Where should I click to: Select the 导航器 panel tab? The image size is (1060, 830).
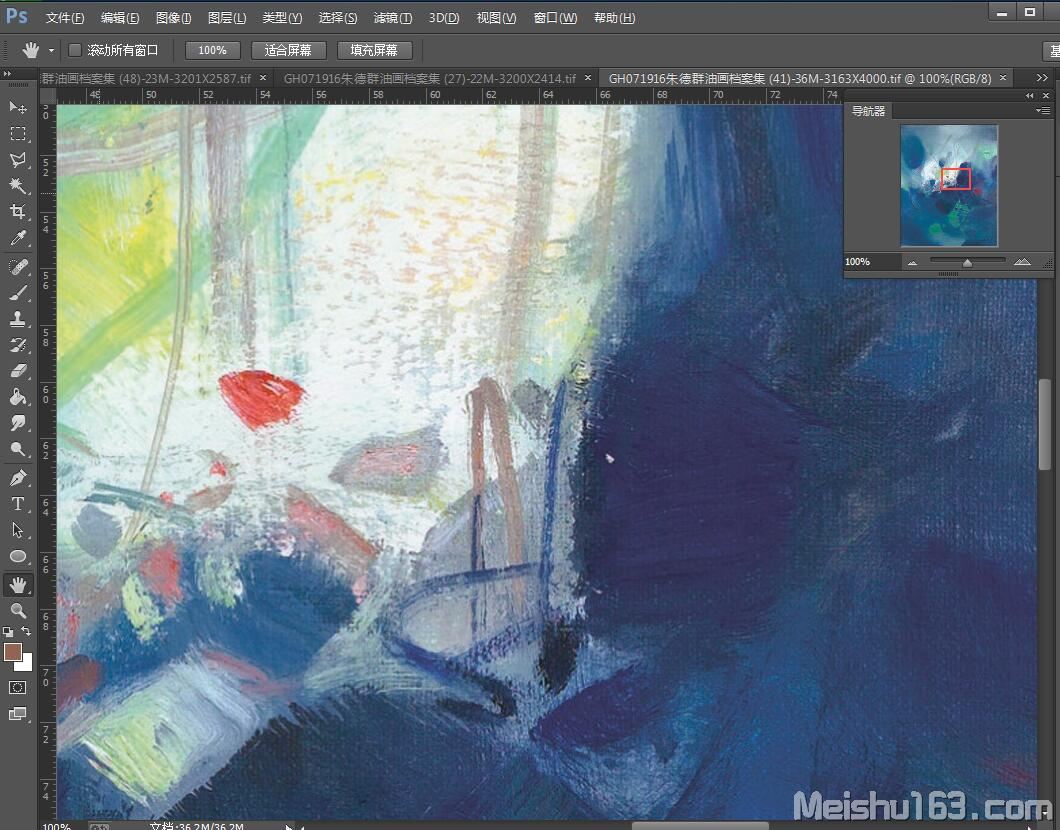pos(868,111)
